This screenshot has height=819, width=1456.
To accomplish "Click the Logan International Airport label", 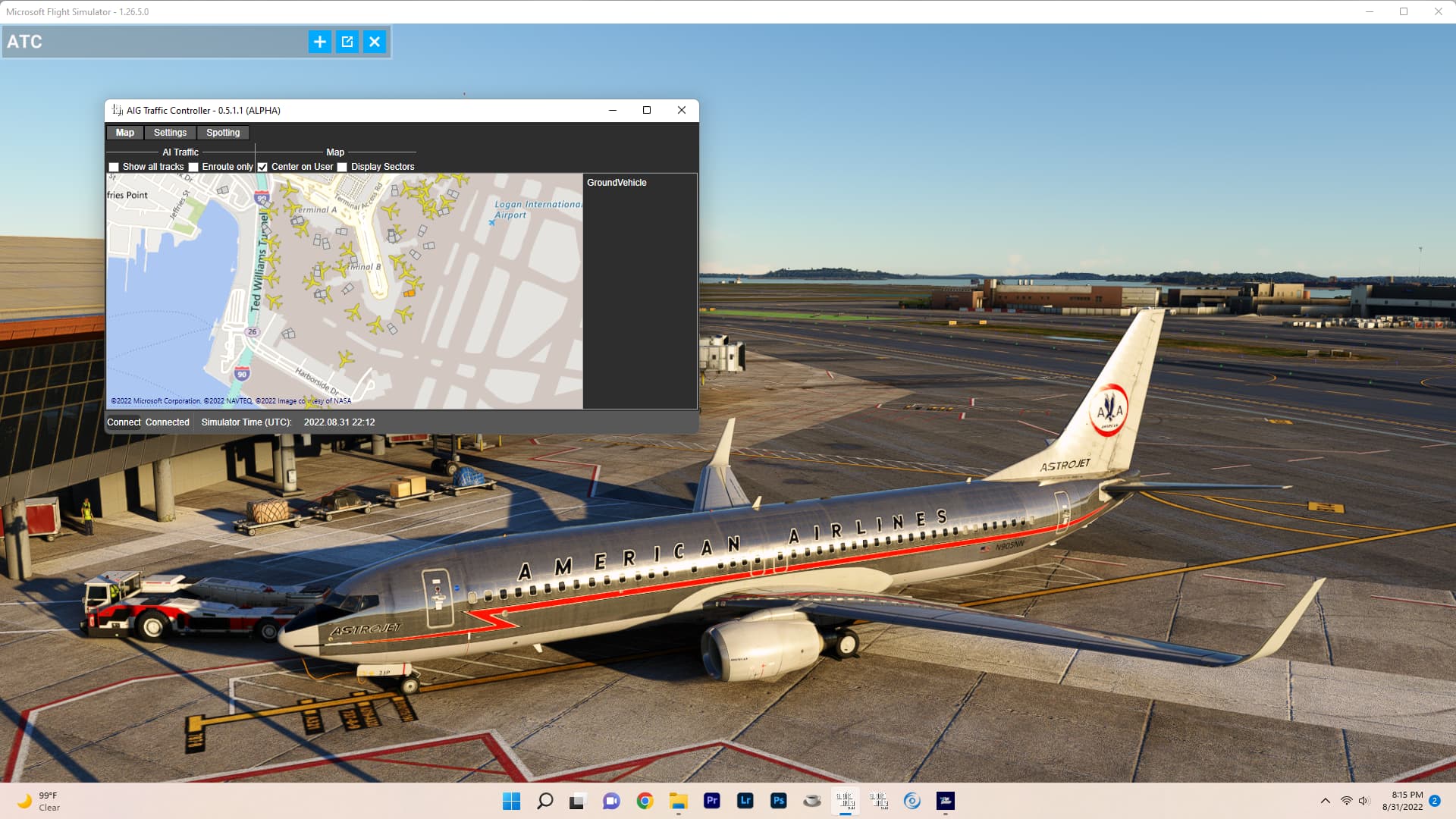I will click(537, 209).
